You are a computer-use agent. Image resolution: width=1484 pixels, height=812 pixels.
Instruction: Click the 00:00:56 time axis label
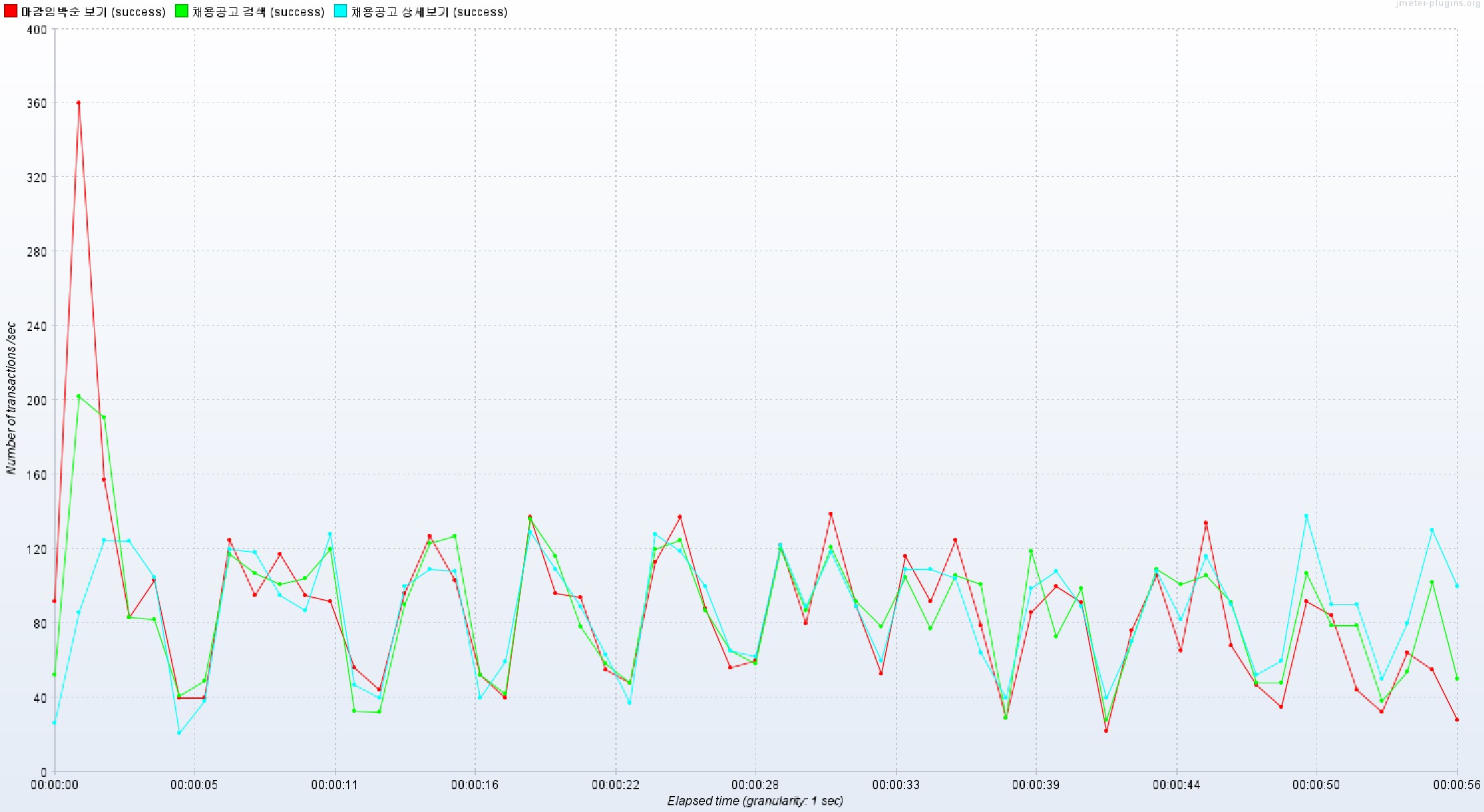[x=1456, y=785]
